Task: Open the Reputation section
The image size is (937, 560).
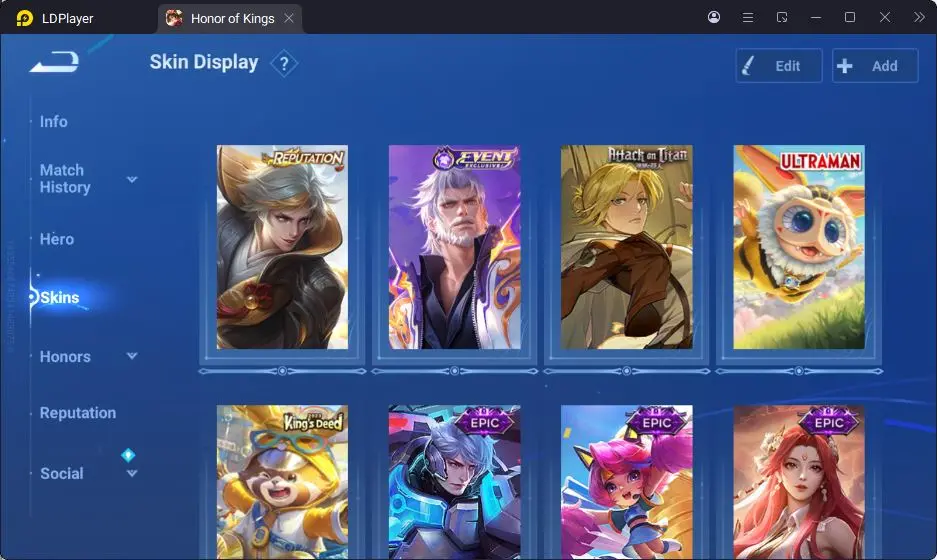Action: coord(78,413)
